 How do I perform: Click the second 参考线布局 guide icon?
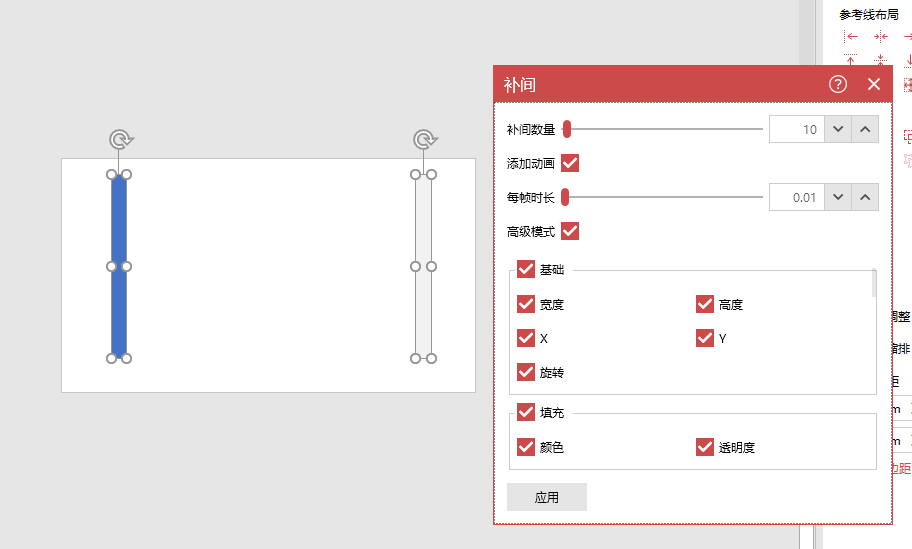click(880, 36)
